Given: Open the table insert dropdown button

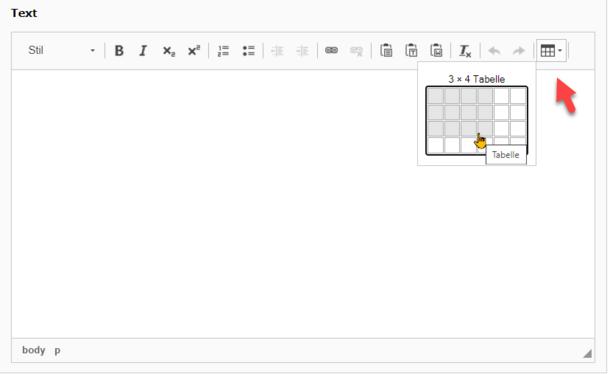Looking at the screenshot, I should tap(551, 51).
